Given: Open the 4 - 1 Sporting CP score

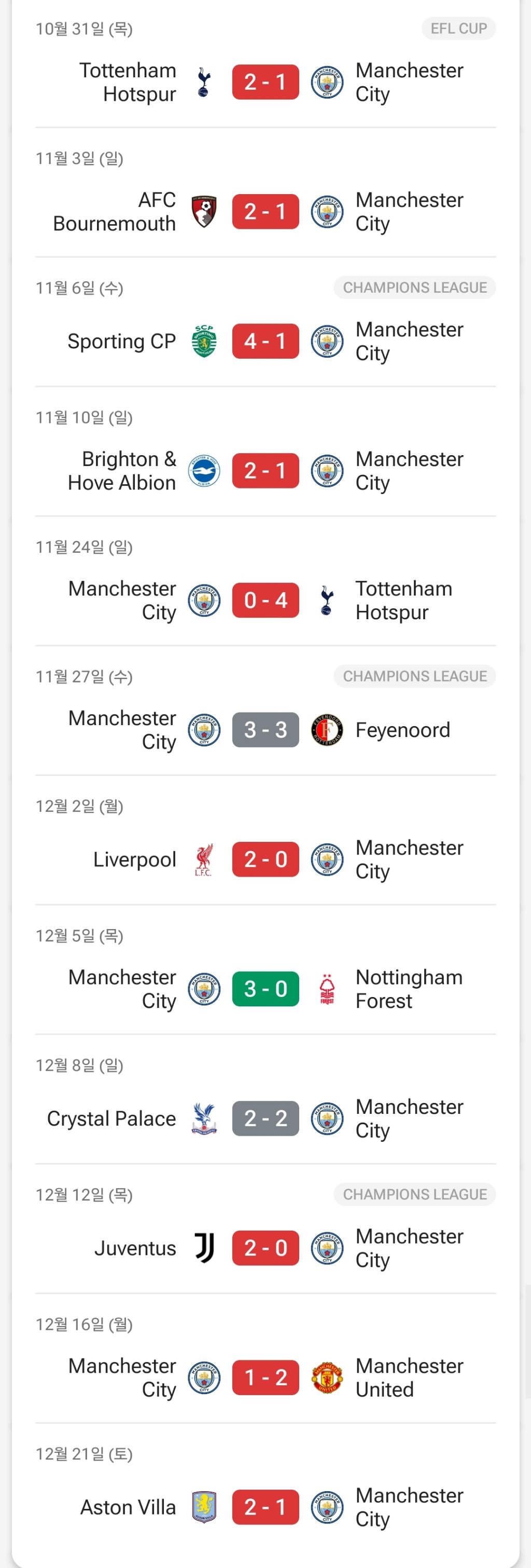Looking at the screenshot, I should (265, 342).
